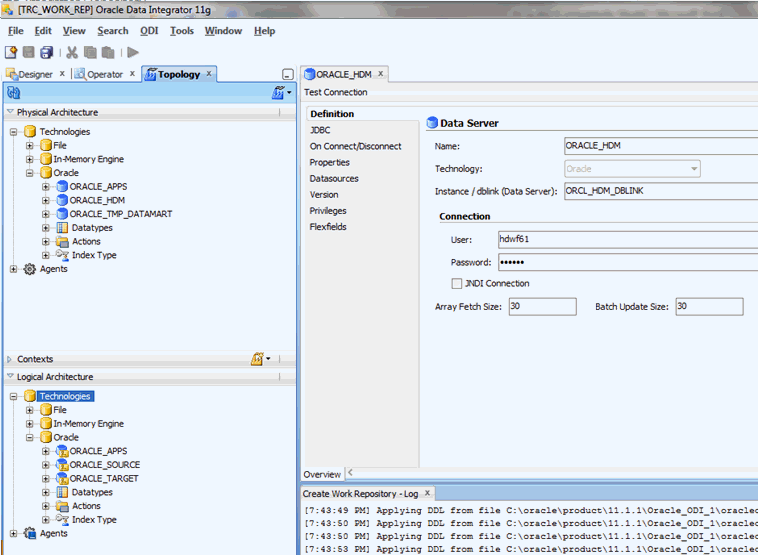Expand the ORACLE_HDM node in Physical Architecture
The height and width of the screenshot is (555, 758).
point(45,200)
